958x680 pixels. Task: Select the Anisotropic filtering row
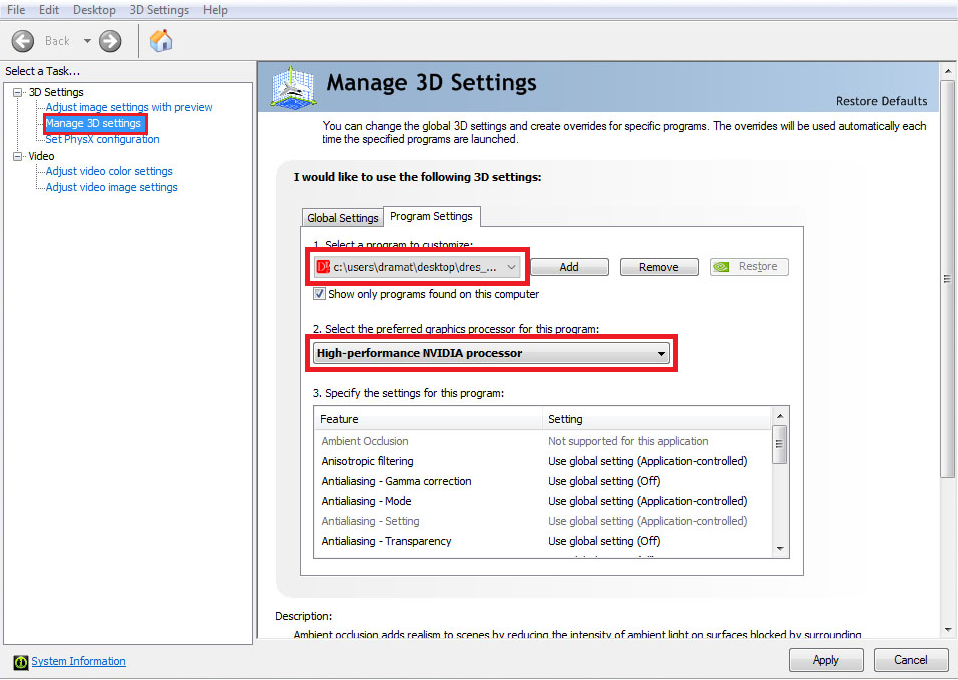coord(544,461)
